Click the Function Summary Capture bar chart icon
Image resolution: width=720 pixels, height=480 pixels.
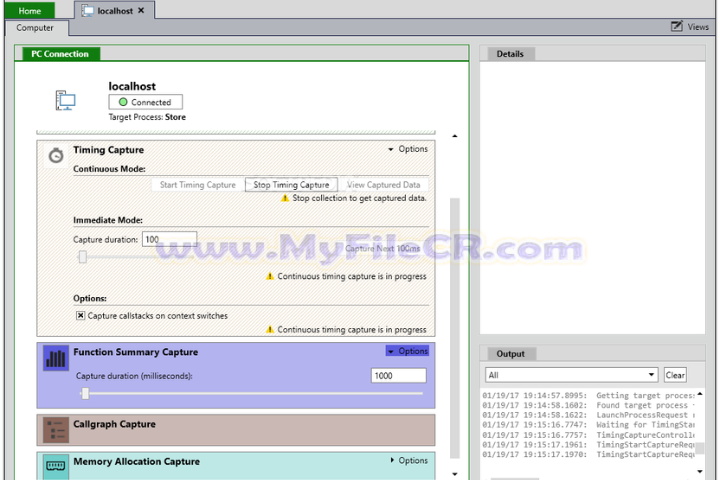pyautogui.click(x=56, y=358)
